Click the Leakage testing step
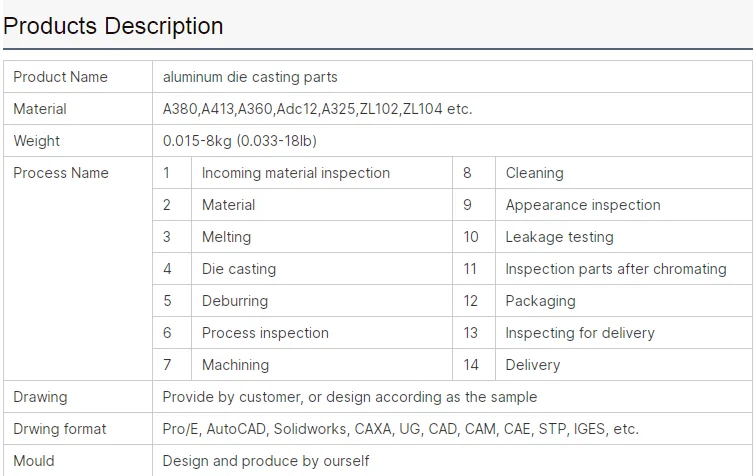This screenshot has width=754, height=476. coord(559,237)
